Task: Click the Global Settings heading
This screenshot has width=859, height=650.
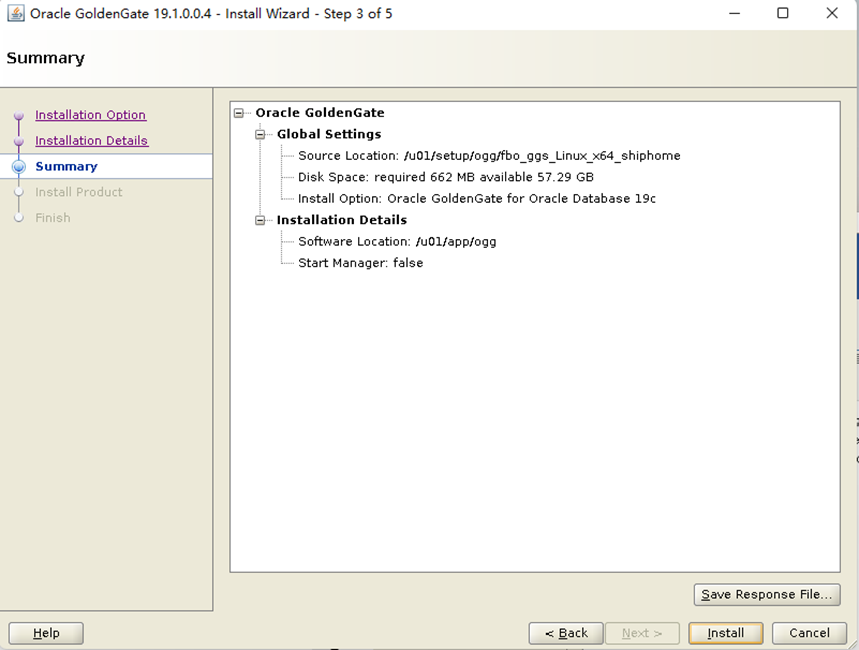Action: tap(329, 134)
